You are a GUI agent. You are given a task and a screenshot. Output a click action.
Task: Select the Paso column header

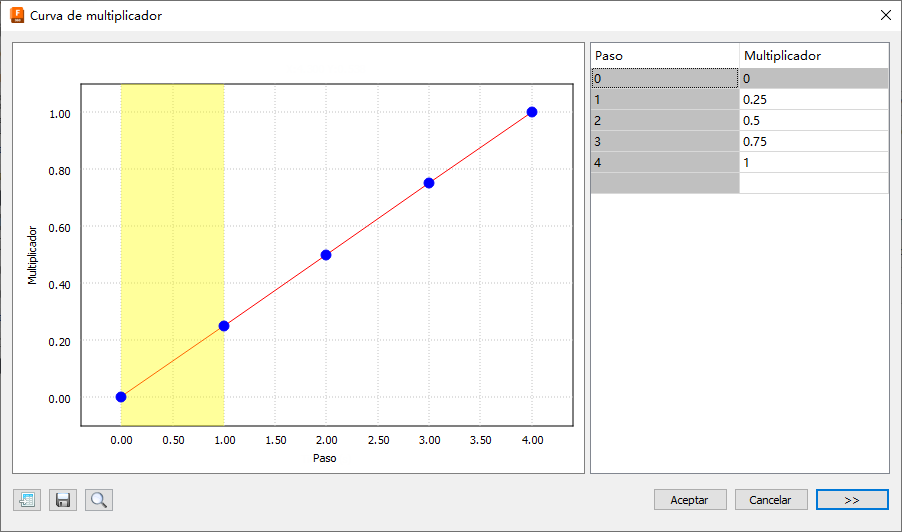tap(665, 56)
